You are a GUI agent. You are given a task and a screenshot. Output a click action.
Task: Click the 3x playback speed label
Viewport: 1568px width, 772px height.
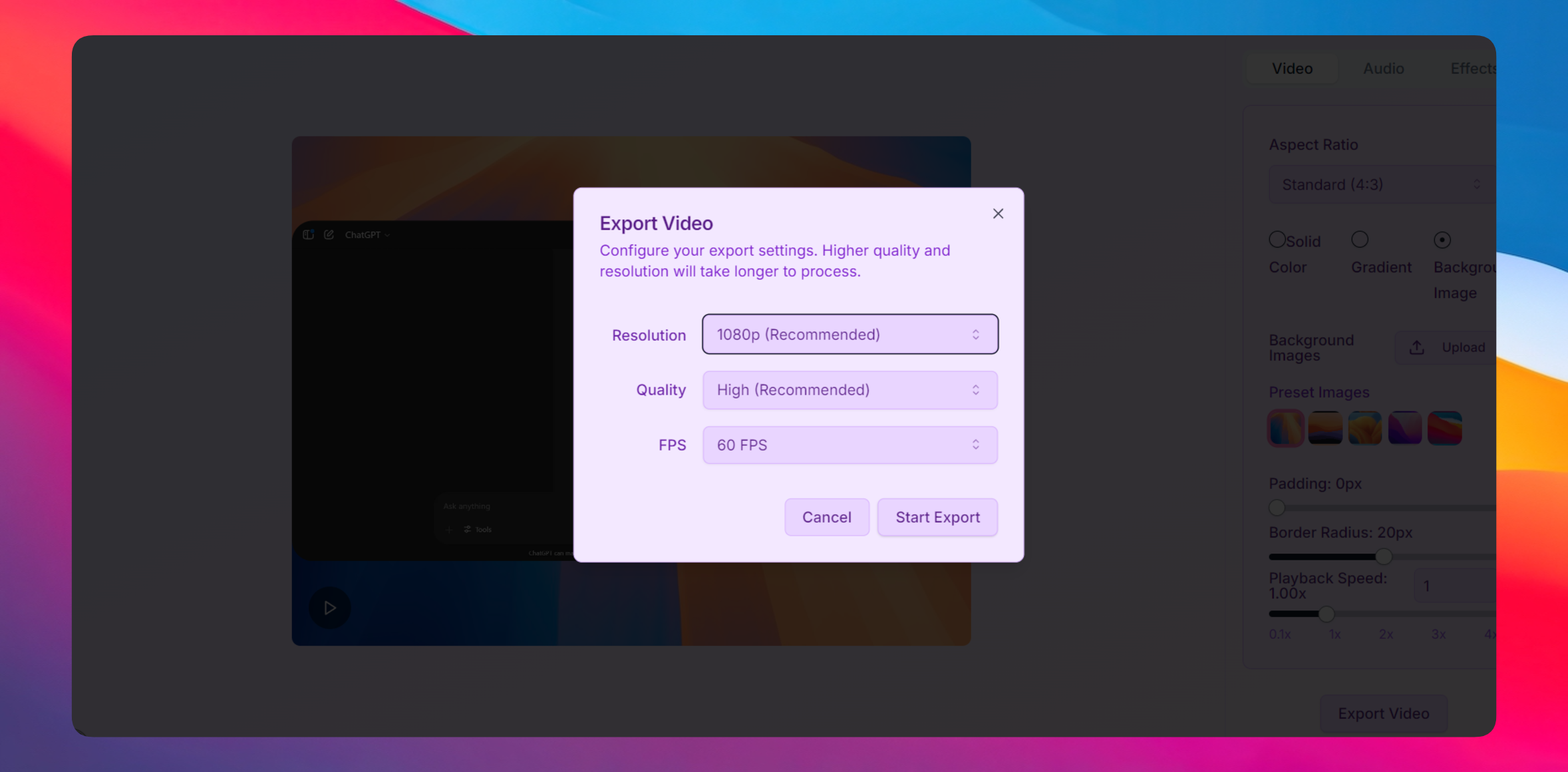click(1439, 634)
